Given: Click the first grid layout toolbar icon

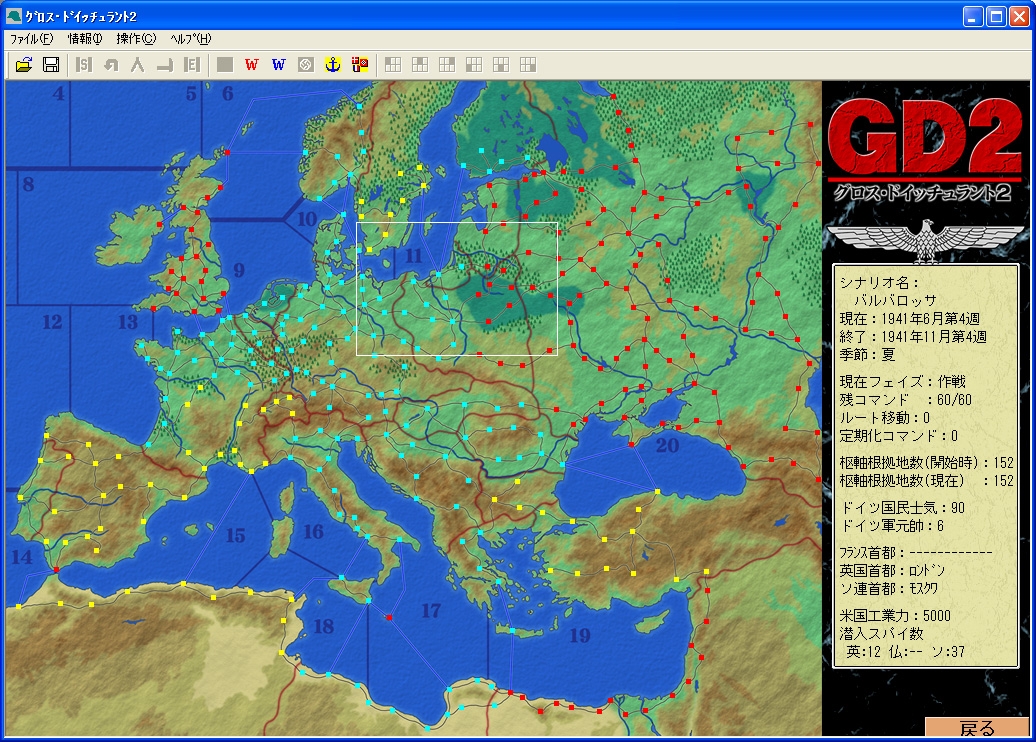Looking at the screenshot, I should pos(393,65).
